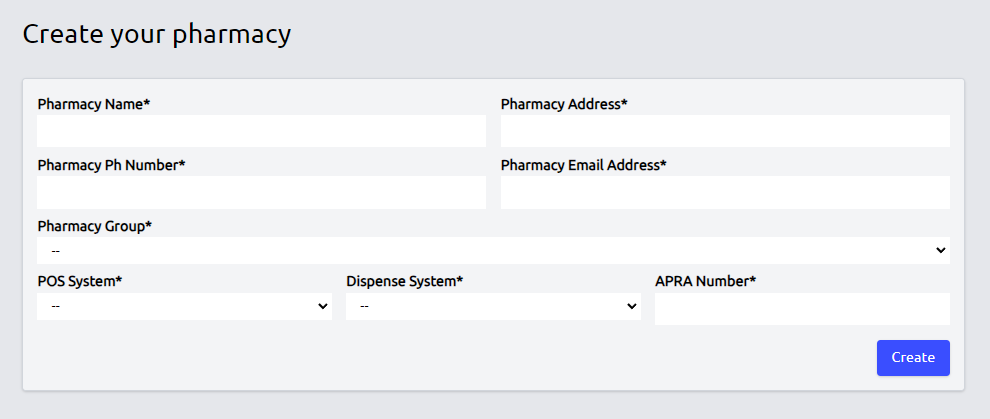Click the Pharmacy Name input field
The height and width of the screenshot is (419, 990).
[x=261, y=131]
